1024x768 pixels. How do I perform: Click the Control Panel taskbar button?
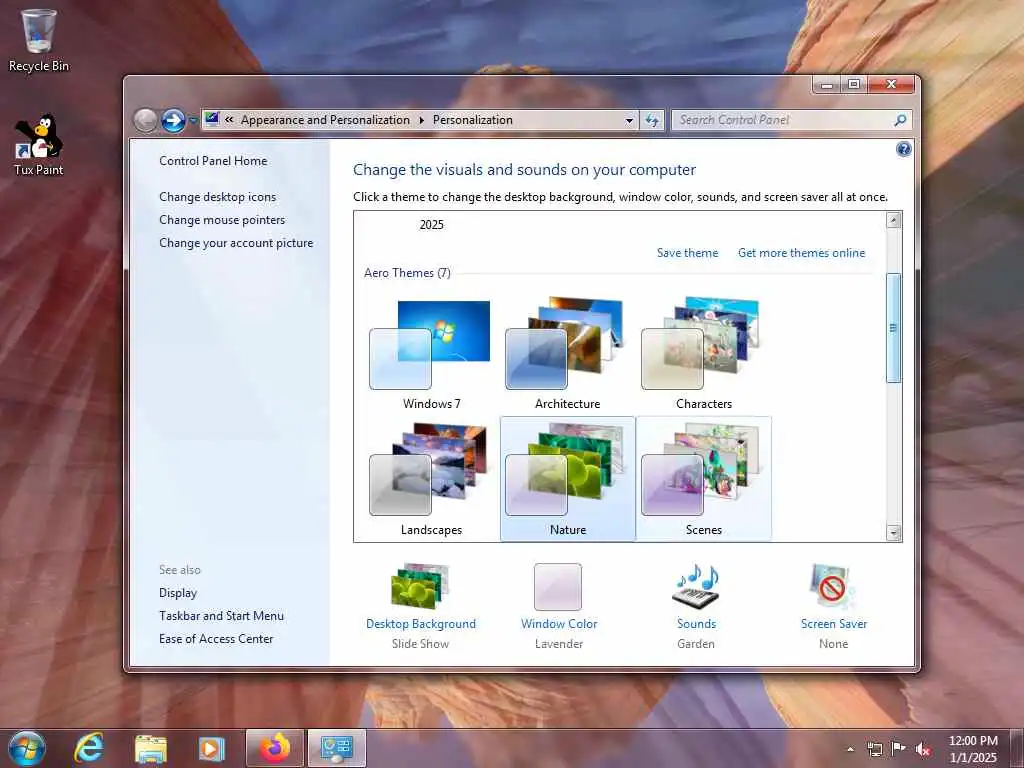[337, 748]
